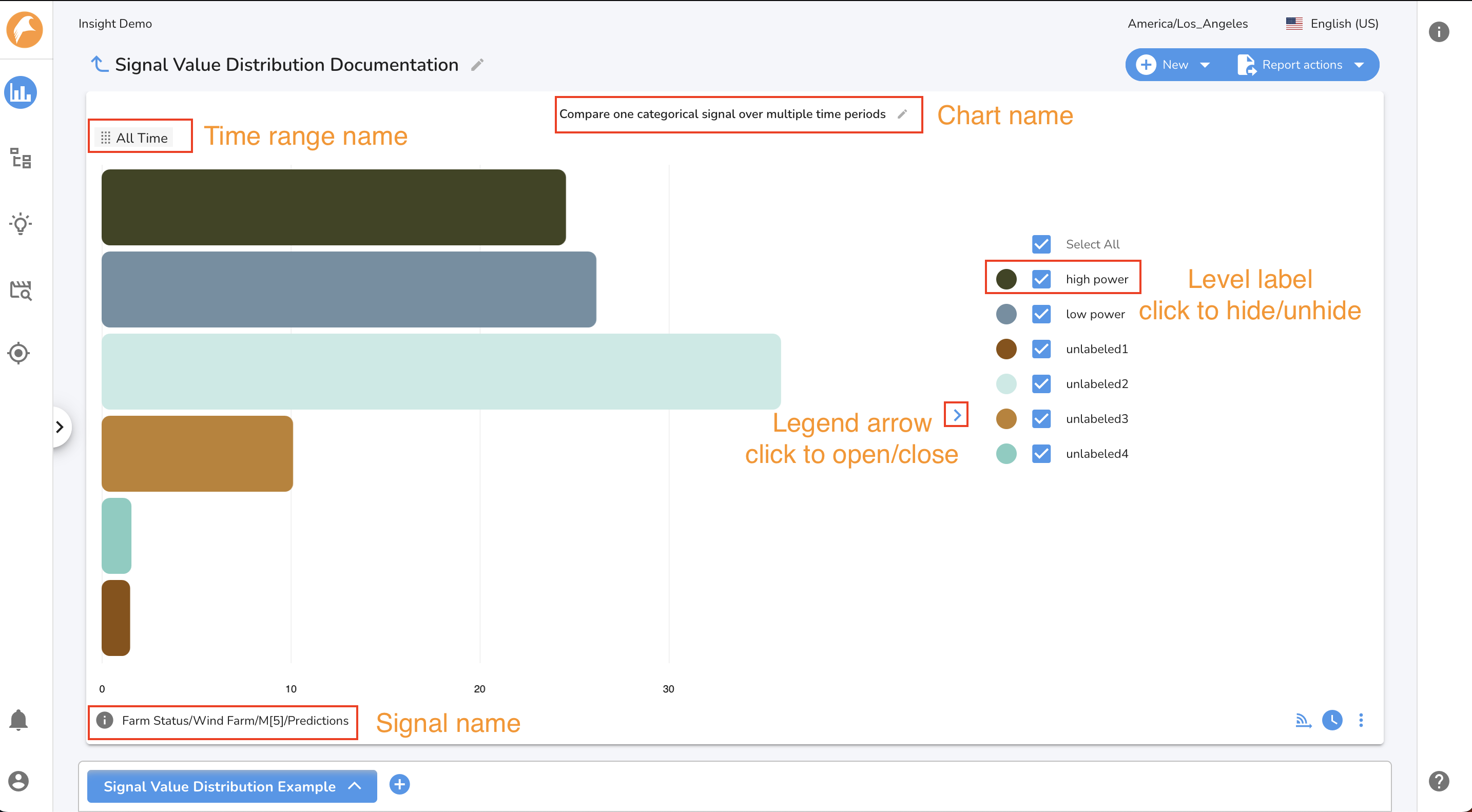Open the user account icon
The width and height of the screenshot is (1472, 812).
18,781
